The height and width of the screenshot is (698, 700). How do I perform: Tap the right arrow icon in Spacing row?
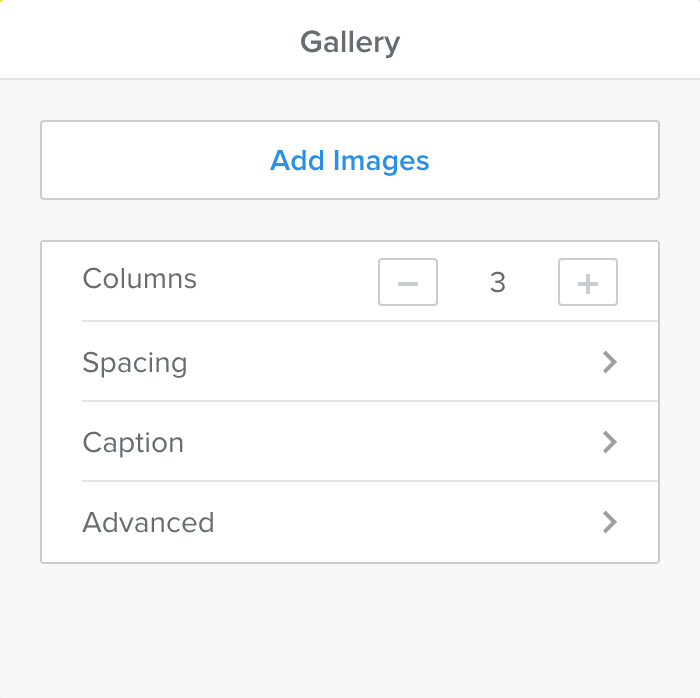coord(610,362)
